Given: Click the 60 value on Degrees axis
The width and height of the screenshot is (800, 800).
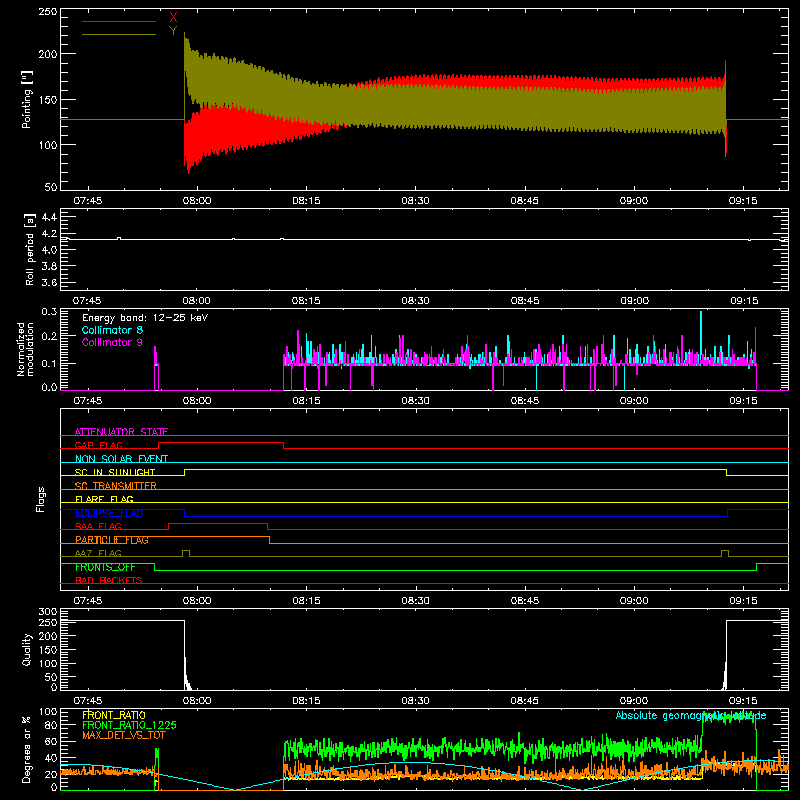Looking at the screenshot, I should click(51, 741).
